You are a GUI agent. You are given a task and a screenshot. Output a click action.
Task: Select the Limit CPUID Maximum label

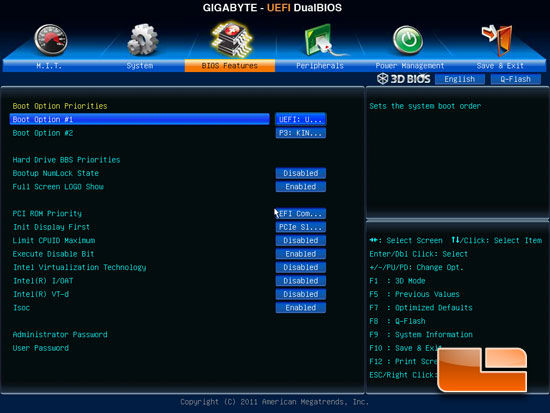[54, 240]
